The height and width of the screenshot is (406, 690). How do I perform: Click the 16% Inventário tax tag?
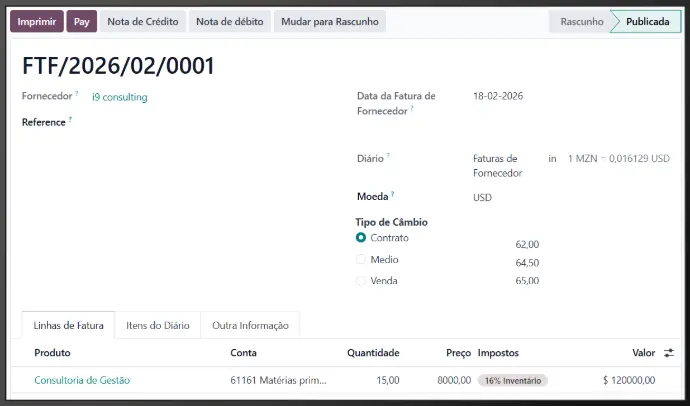click(515, 380)
